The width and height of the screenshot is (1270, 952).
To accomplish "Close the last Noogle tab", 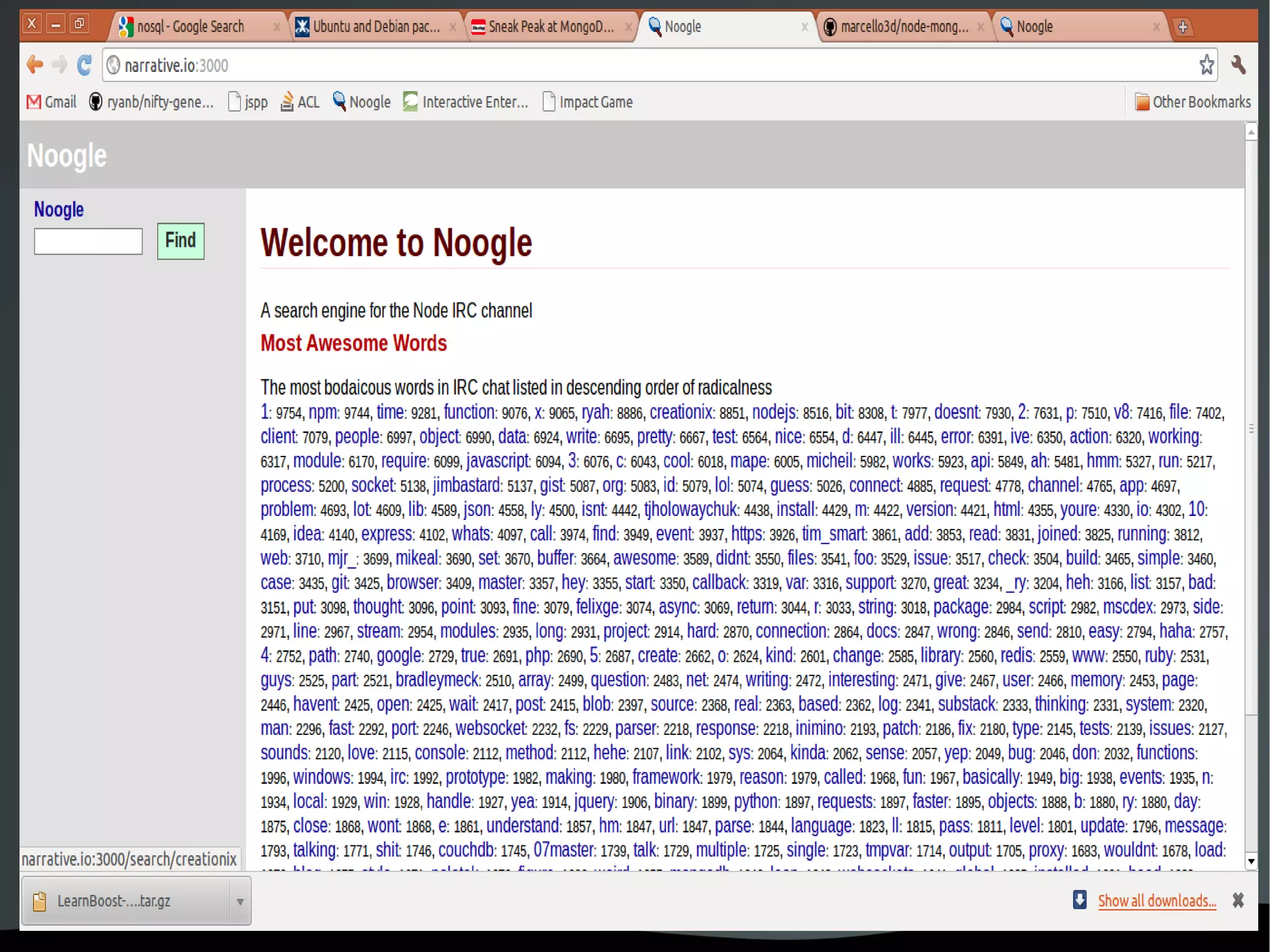I will point(1156,27).
